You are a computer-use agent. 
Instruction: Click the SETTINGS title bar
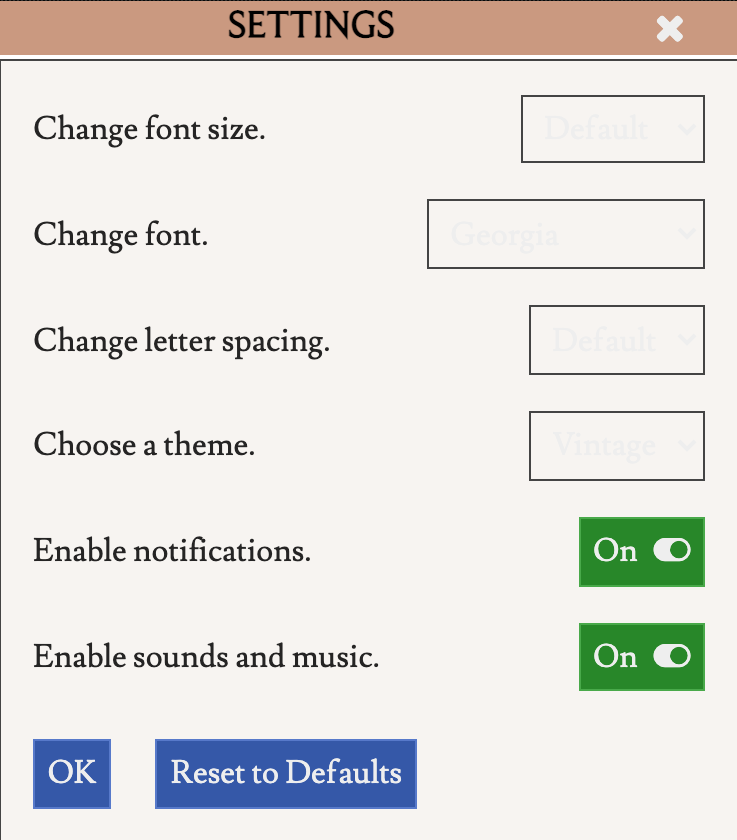[x=310, y=26]
